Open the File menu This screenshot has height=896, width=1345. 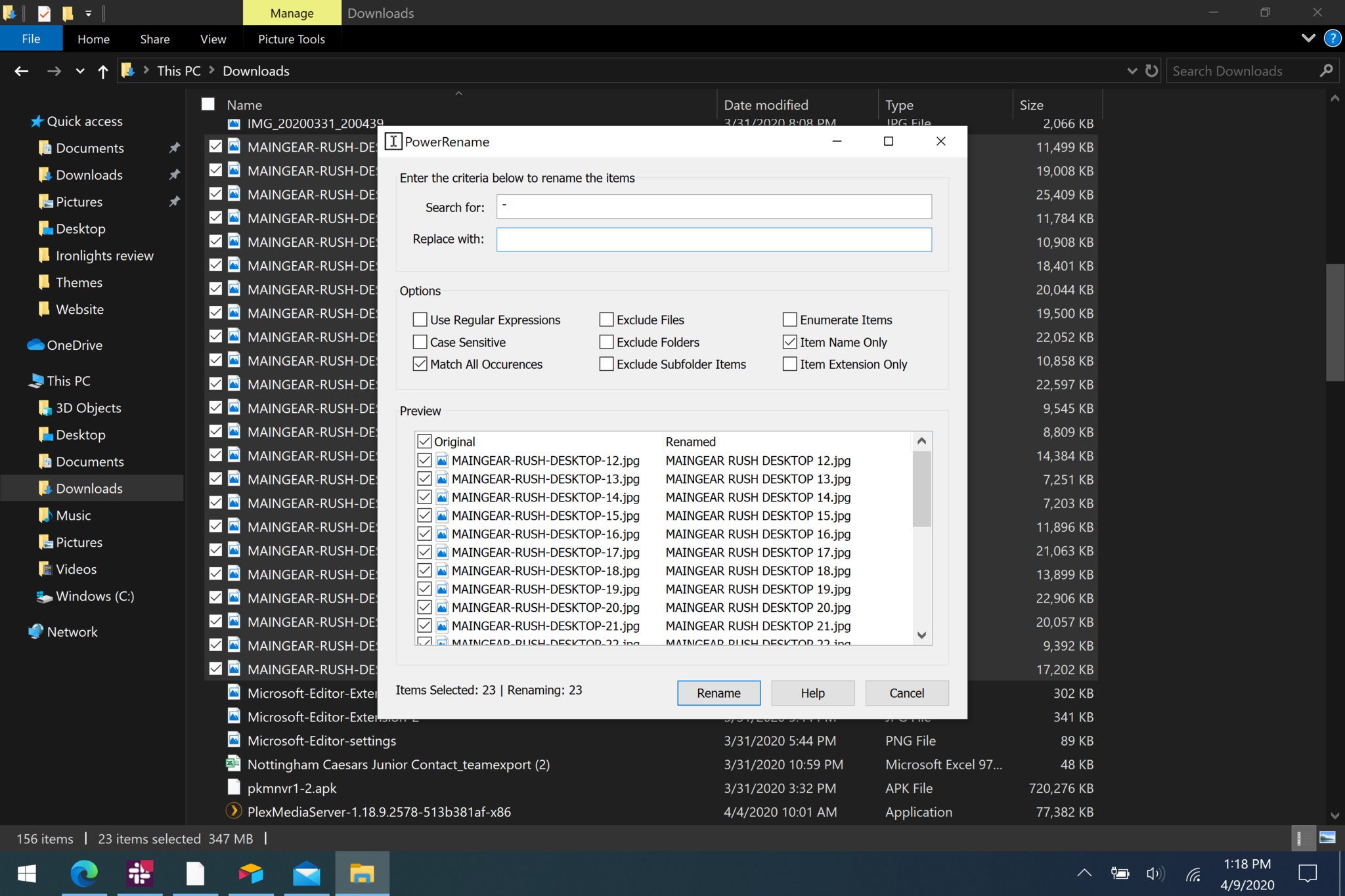31,39
